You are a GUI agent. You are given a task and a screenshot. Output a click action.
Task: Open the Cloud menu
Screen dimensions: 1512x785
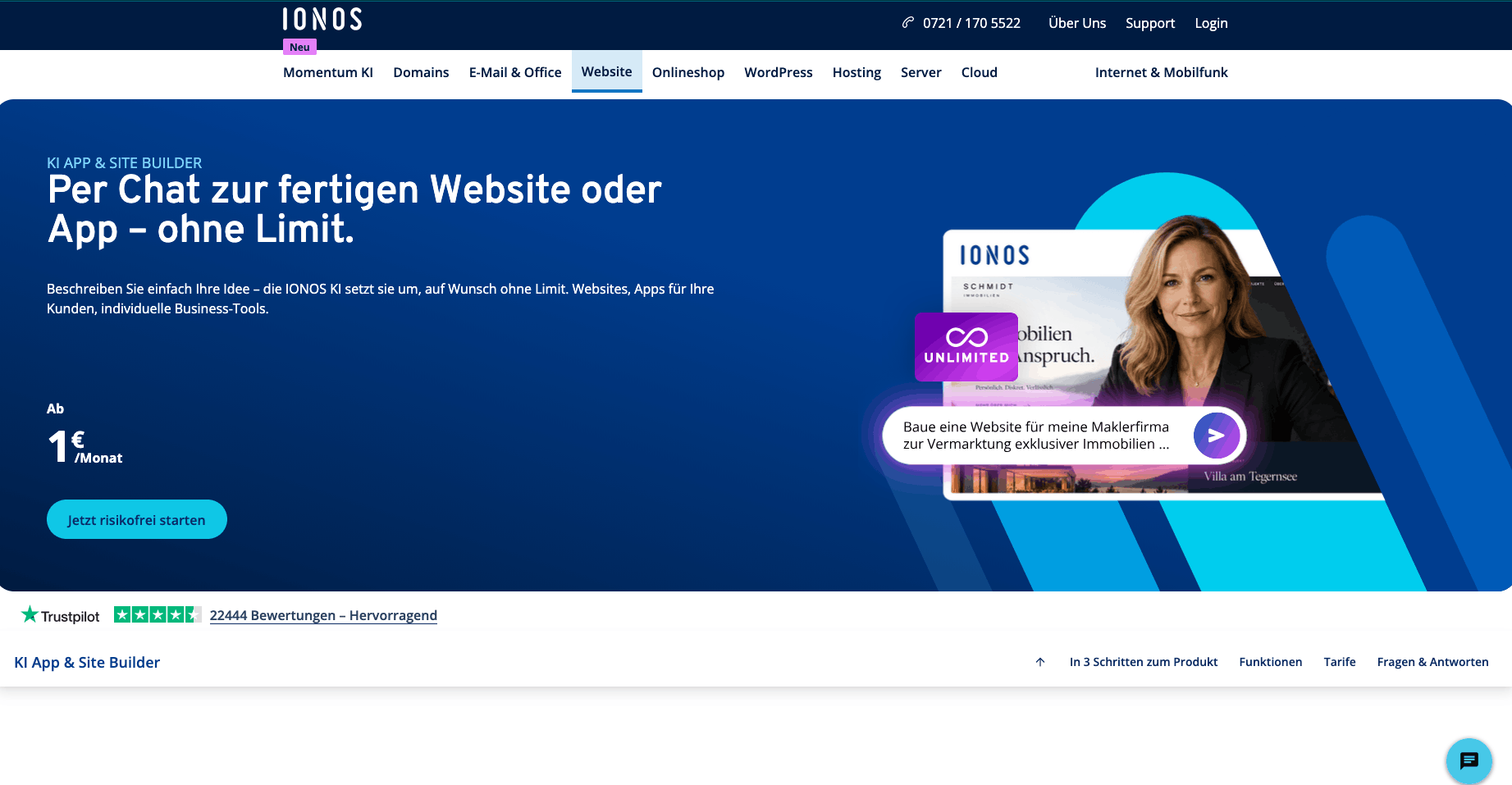[980, 72]
